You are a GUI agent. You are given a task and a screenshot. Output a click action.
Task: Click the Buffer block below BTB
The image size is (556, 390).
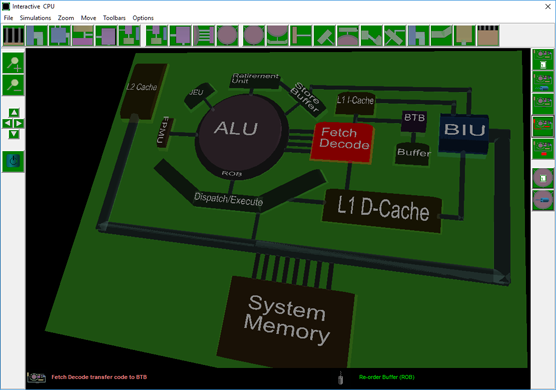coord(413,154)
